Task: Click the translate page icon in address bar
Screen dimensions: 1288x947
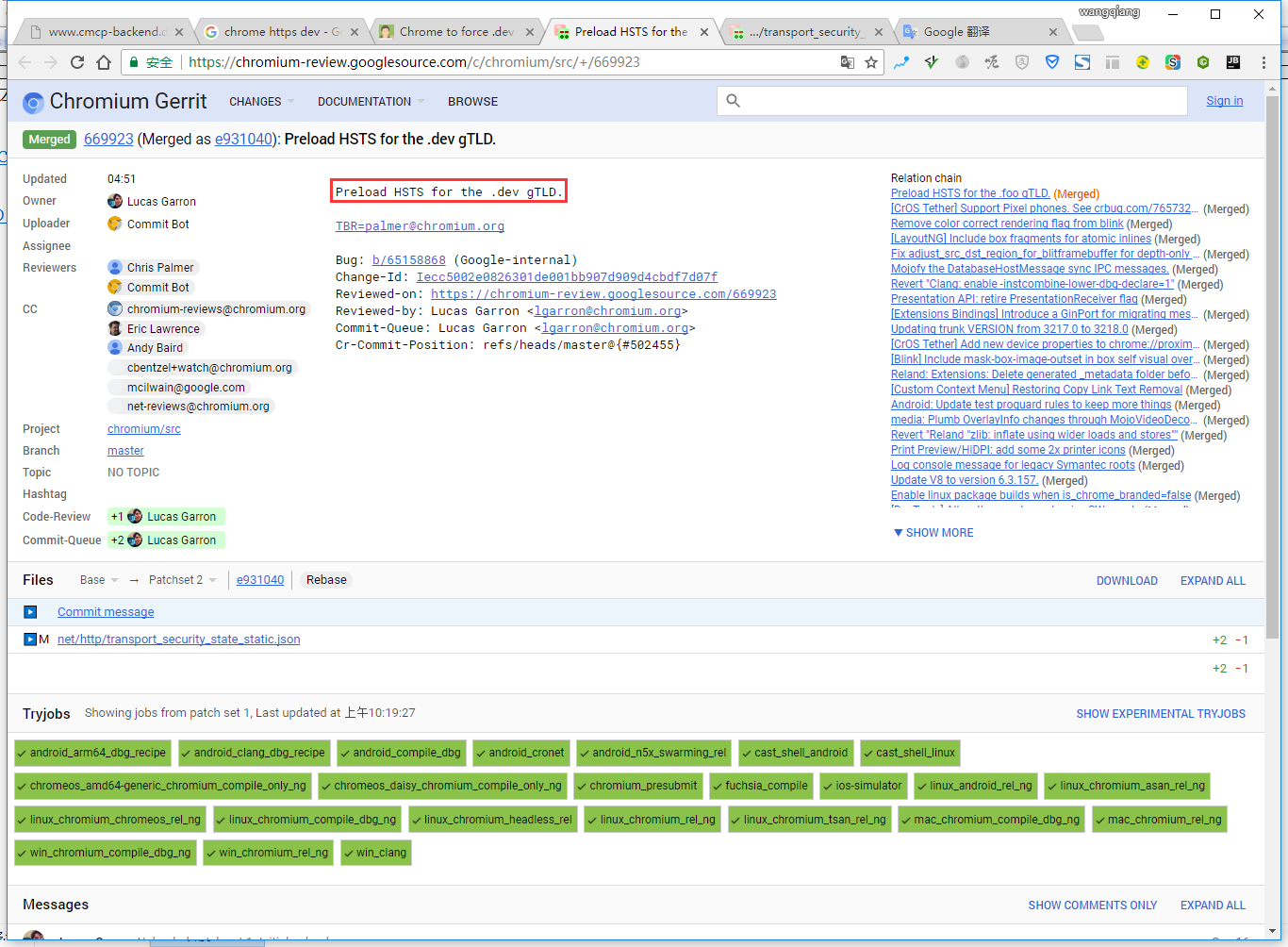Action: 847,62
